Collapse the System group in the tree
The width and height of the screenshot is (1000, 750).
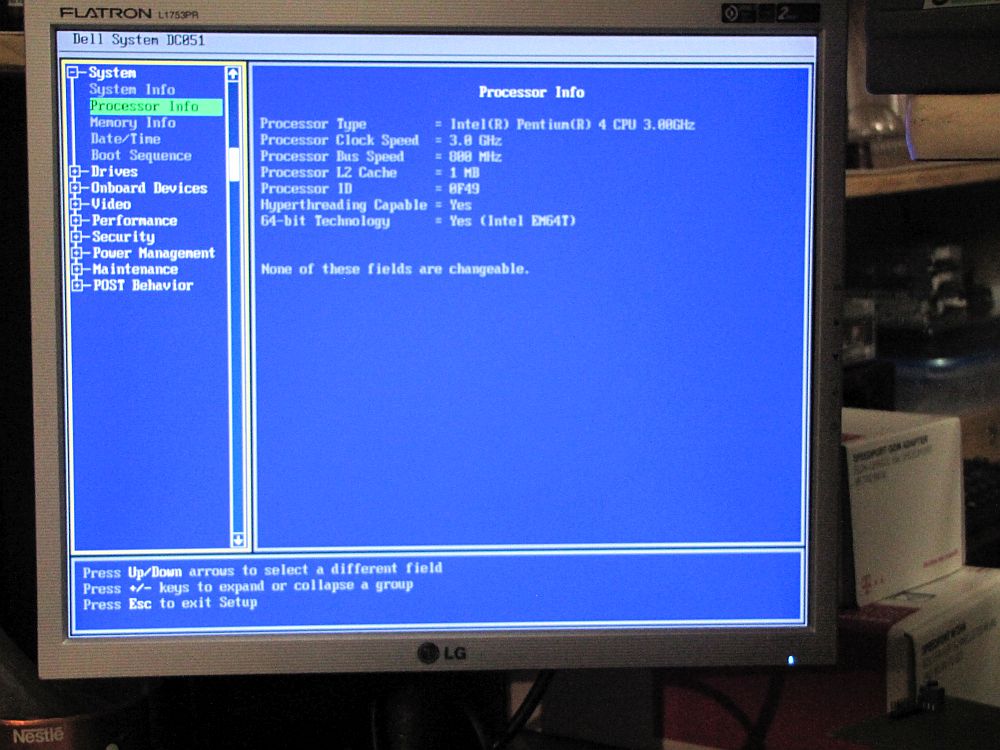(73, 72)
